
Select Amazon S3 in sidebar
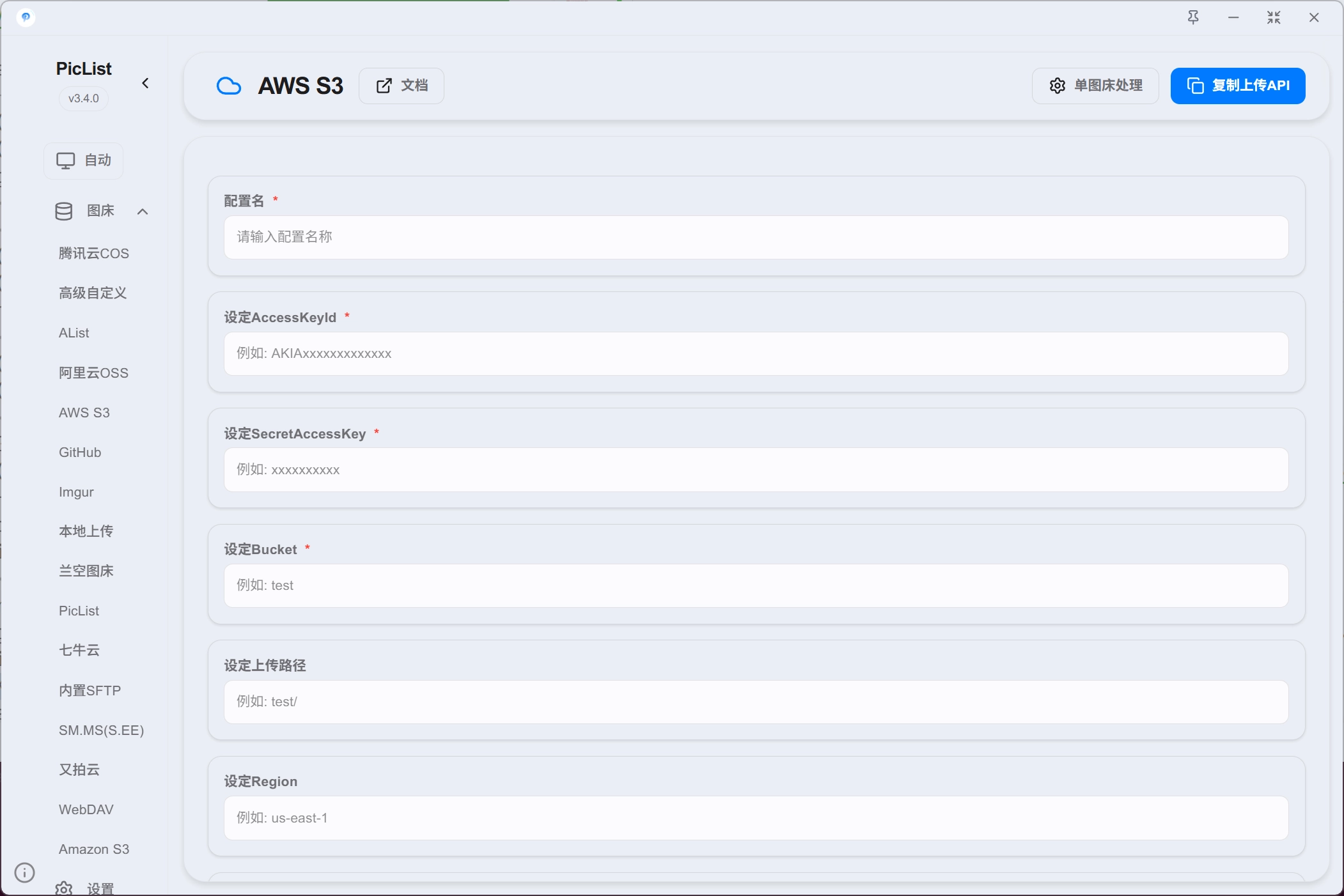point(94,849)
